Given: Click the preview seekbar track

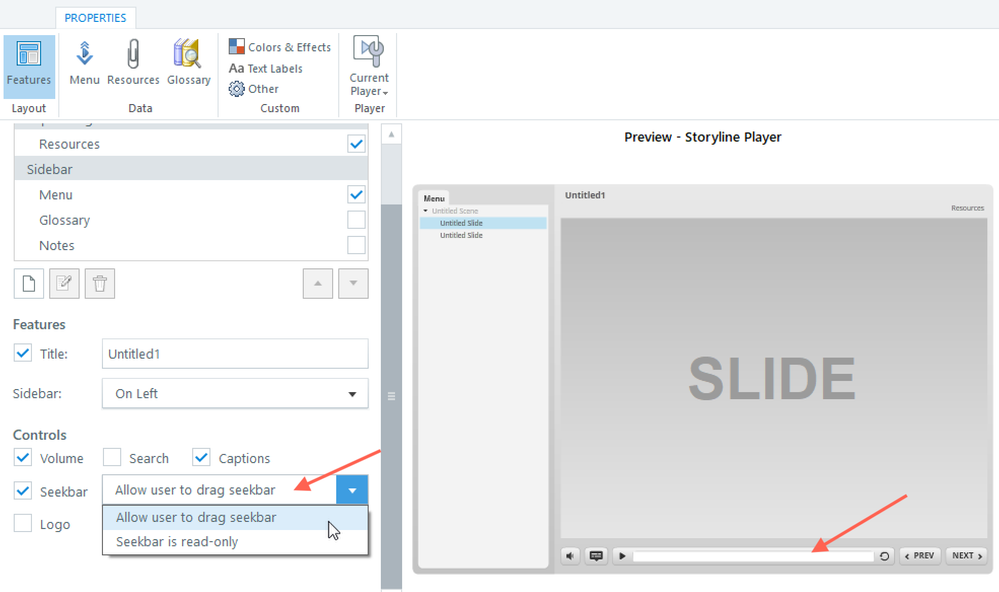Looking at the screenshot, I should point(753,556).
